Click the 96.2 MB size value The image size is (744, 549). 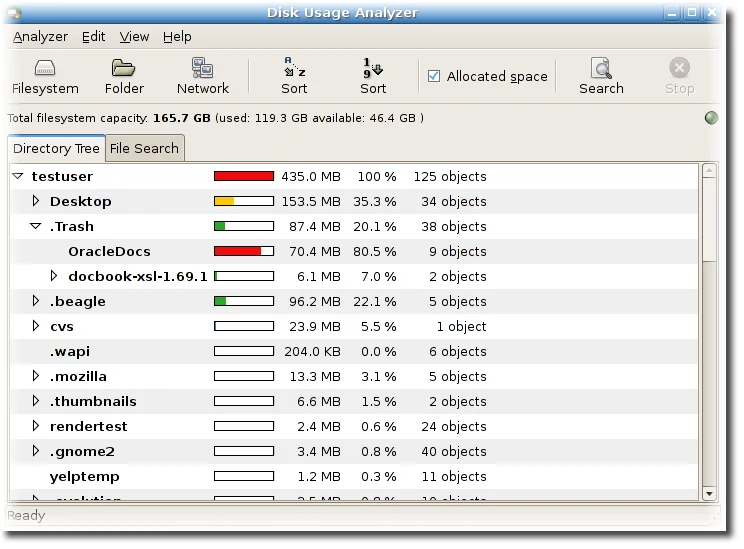[x=315, y=302]
